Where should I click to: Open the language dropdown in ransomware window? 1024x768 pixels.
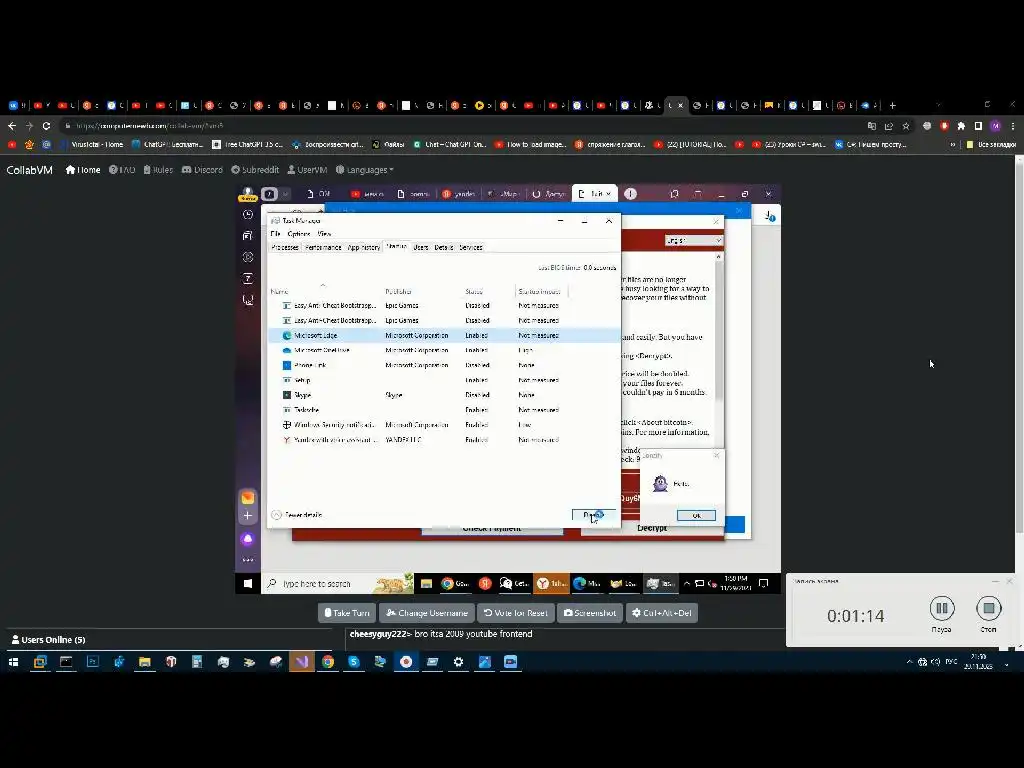694,241
